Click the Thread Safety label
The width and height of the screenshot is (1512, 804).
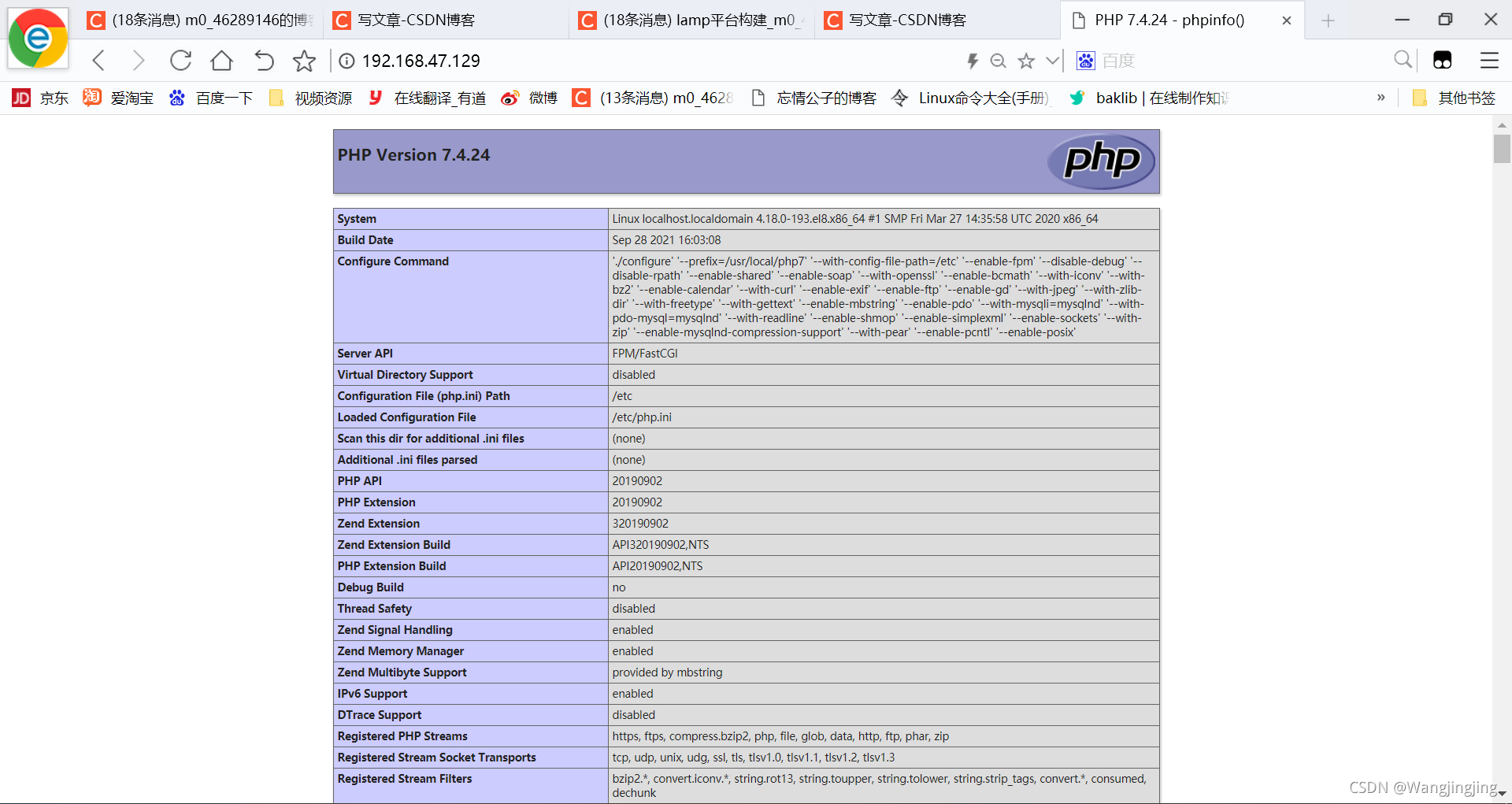[375, 609]
